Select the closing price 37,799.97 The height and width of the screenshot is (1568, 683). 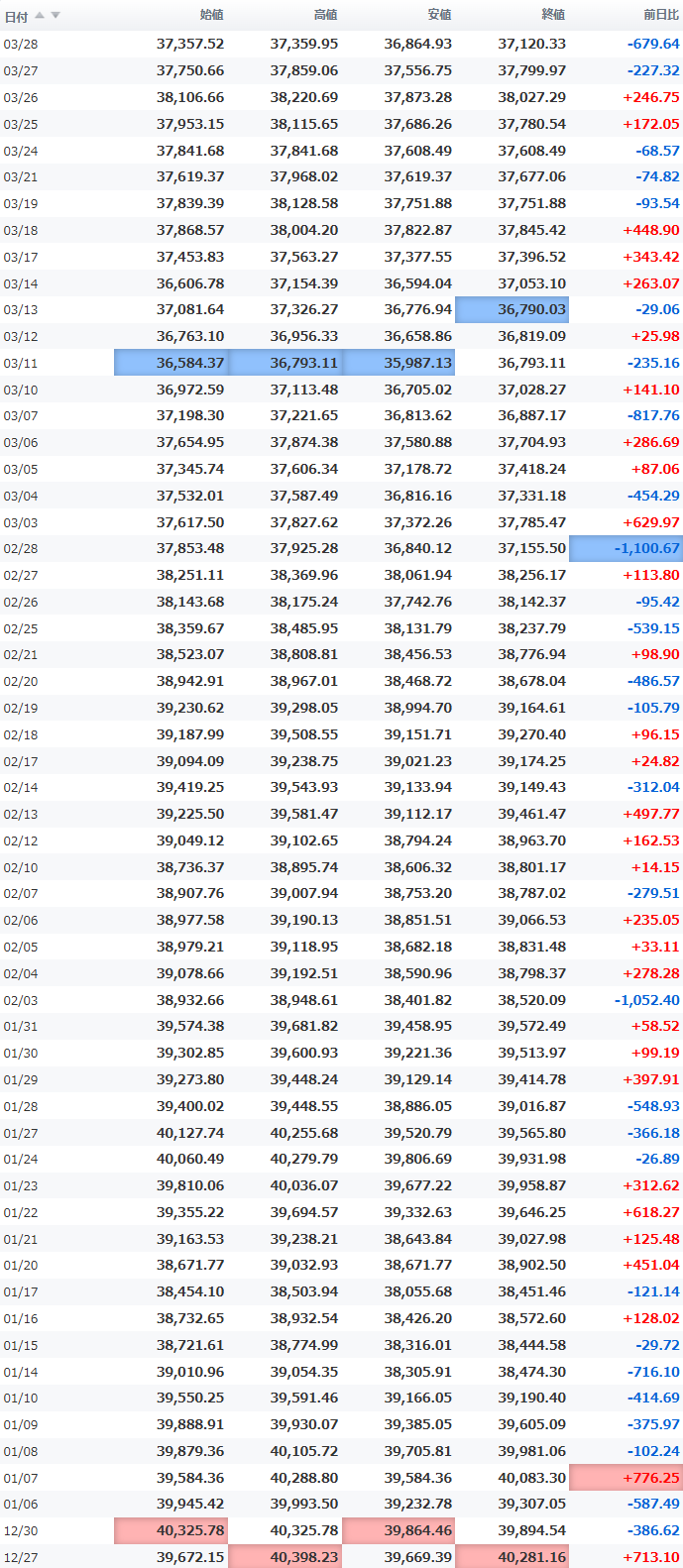532,70
